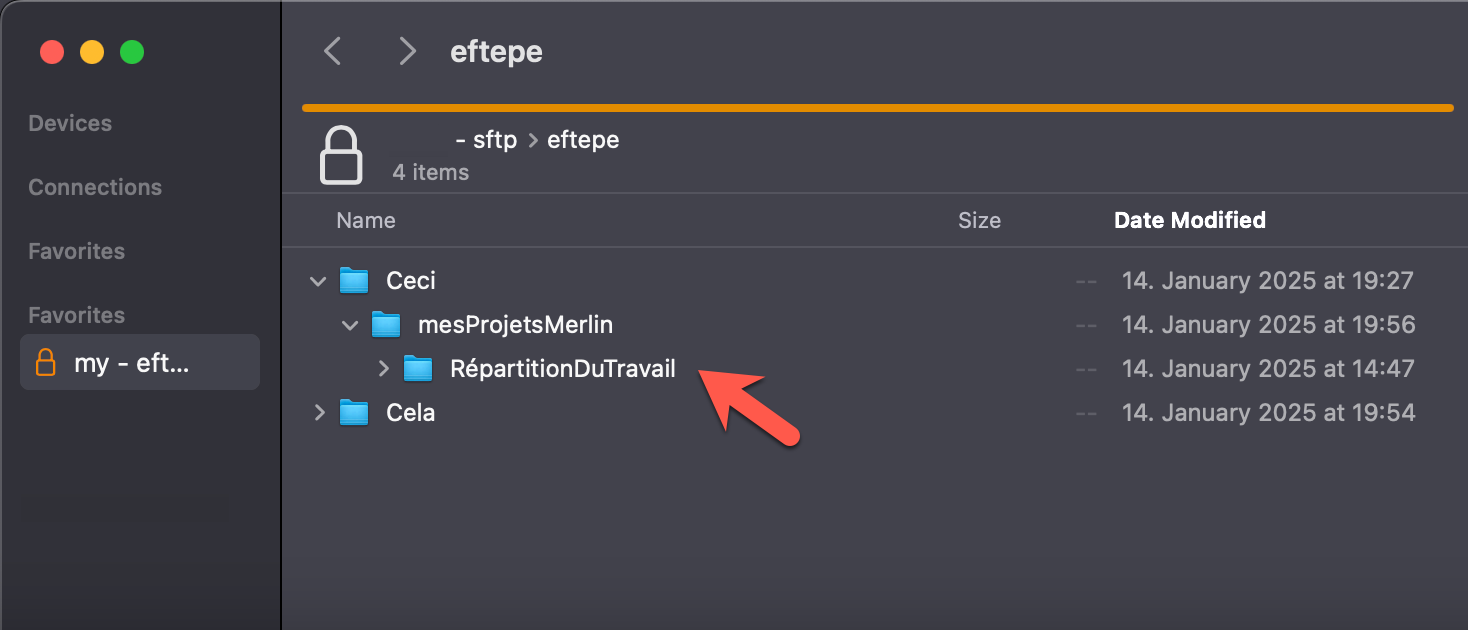Sort files by the Name column
1468x630 pixels.
(x=366, y=220)
